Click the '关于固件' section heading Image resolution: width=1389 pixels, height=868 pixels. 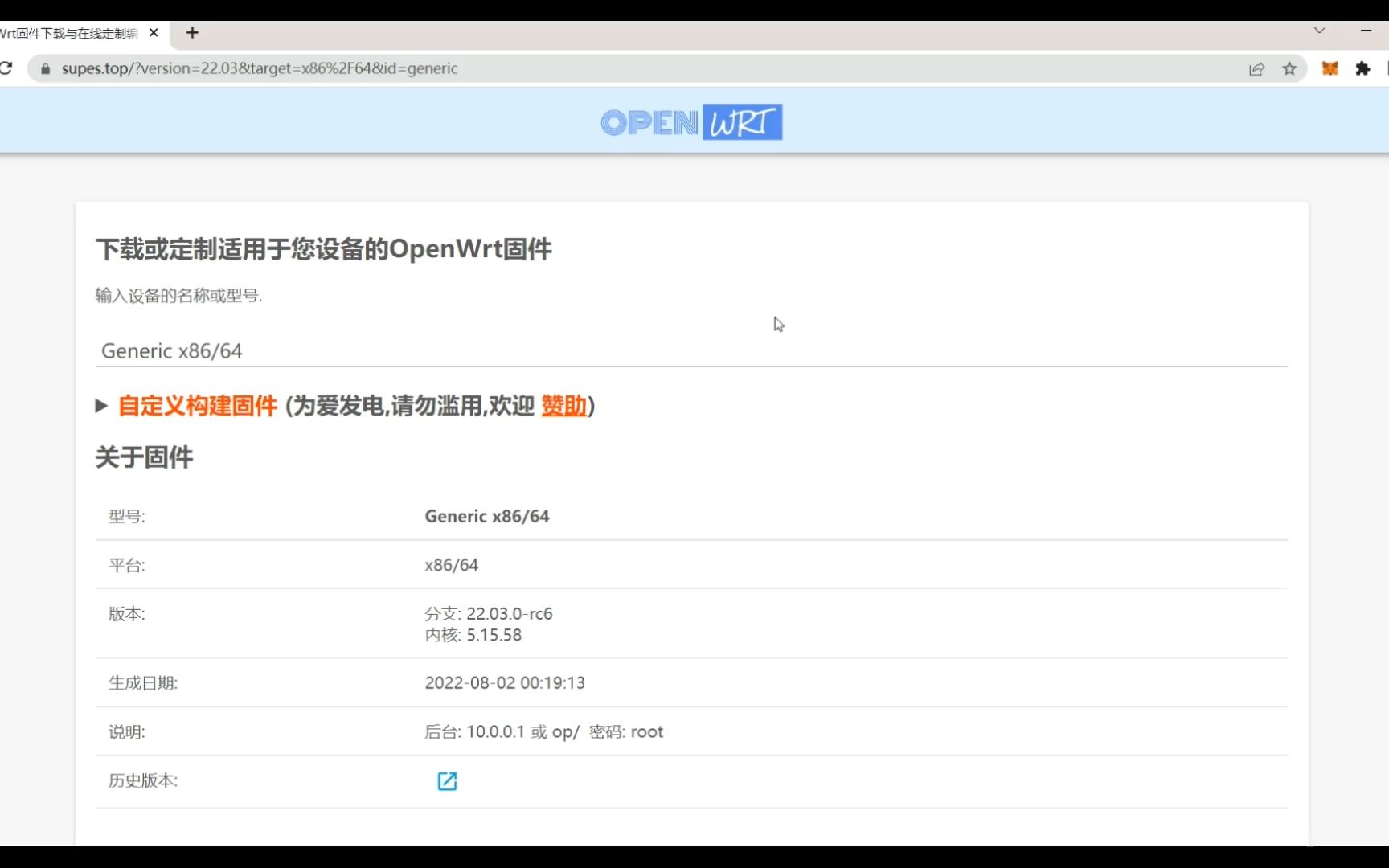tap(145, 457)
